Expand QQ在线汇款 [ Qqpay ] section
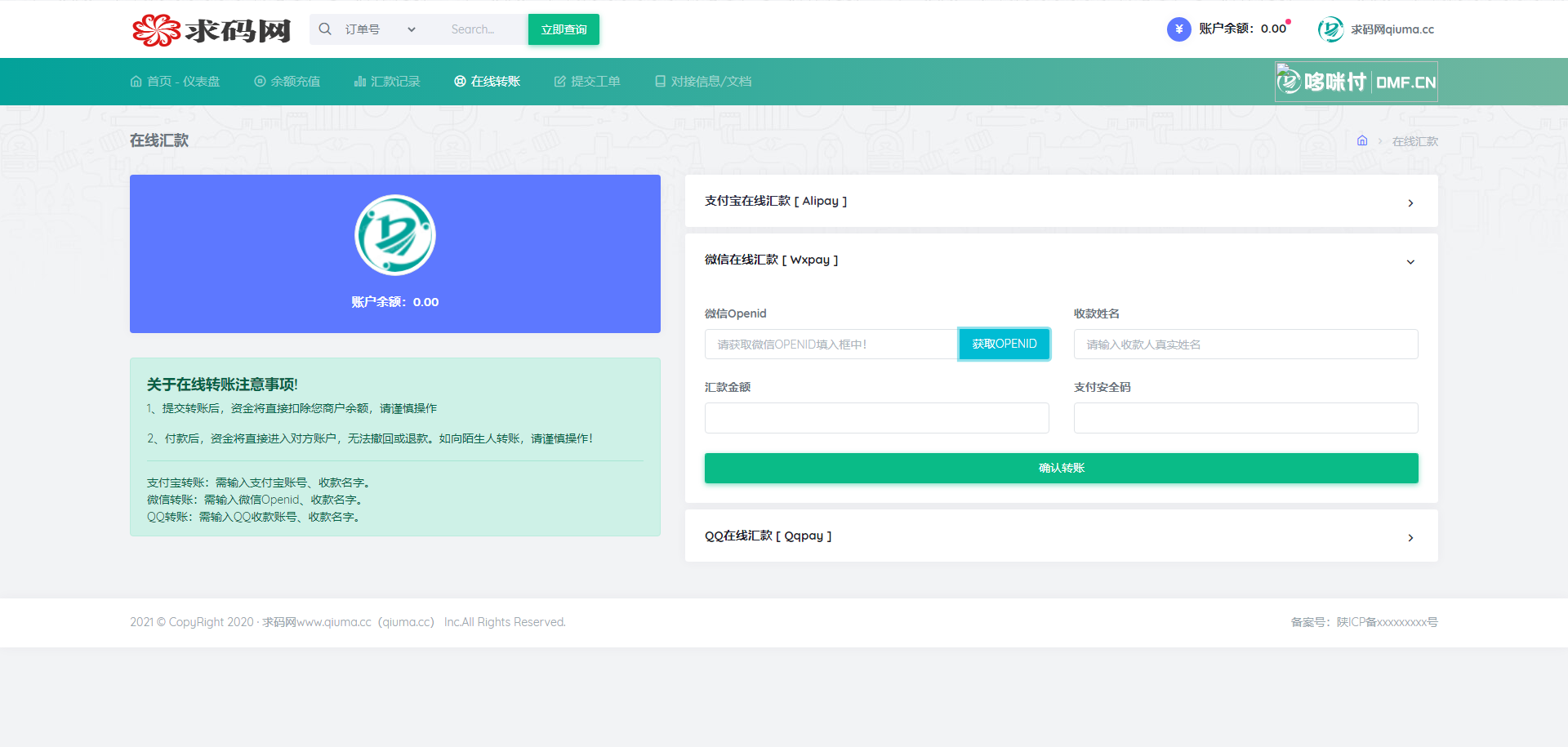 pyautogui.click(x=1061, y=536)
